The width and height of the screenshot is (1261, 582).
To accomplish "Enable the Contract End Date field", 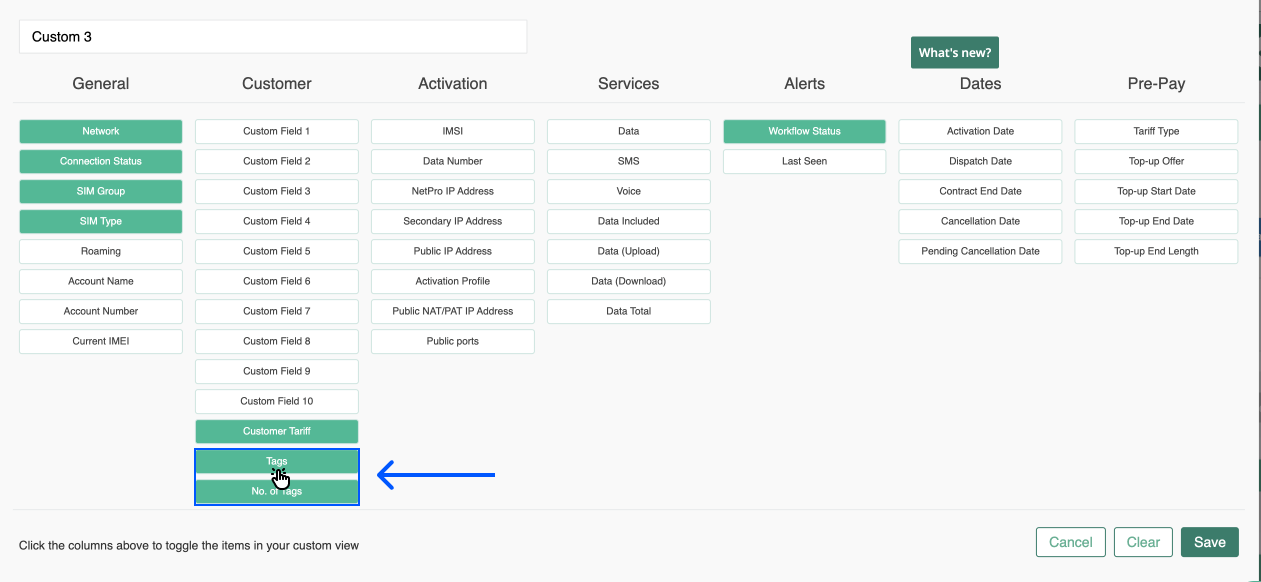I will (x=980, y=191).
